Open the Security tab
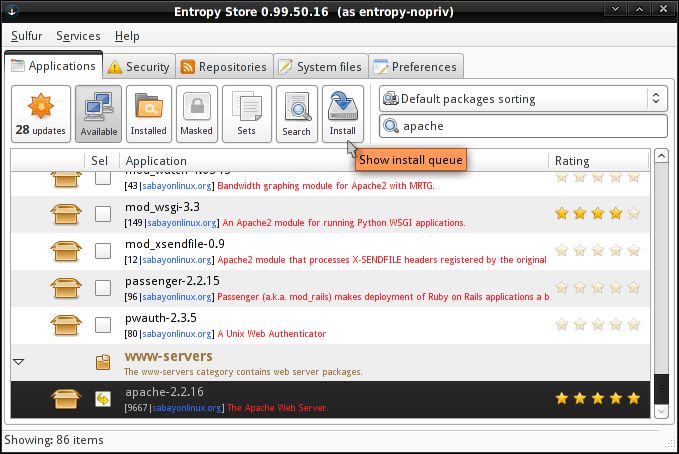Screen dimensions: 679x454 (x=139, y=67)
